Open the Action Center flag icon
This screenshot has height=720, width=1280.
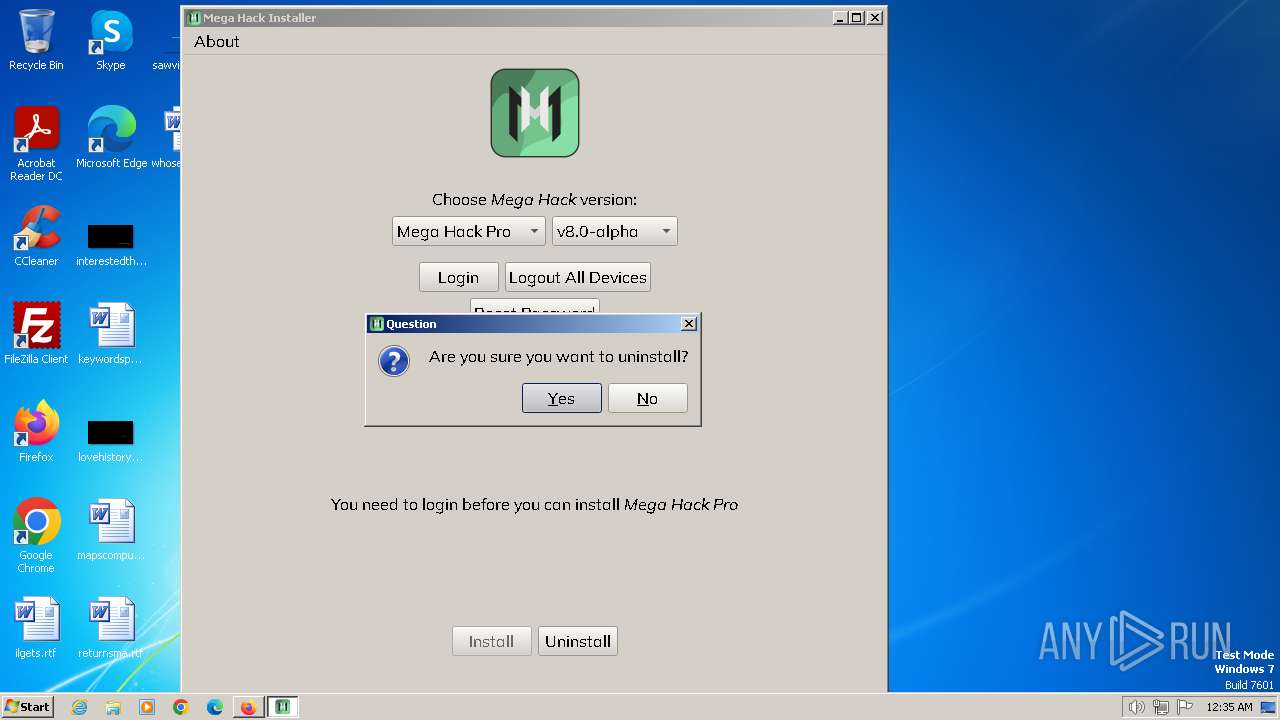tap(1185, 707)
